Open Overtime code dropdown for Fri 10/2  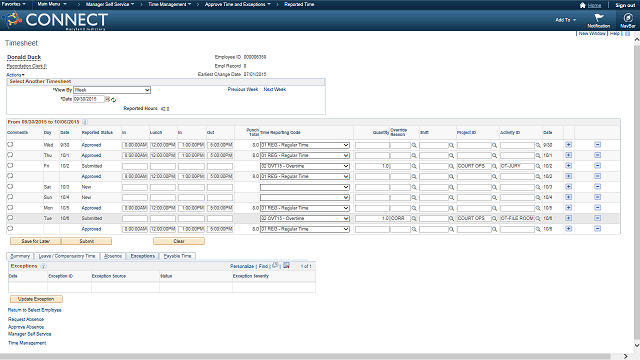coord(305,166)
